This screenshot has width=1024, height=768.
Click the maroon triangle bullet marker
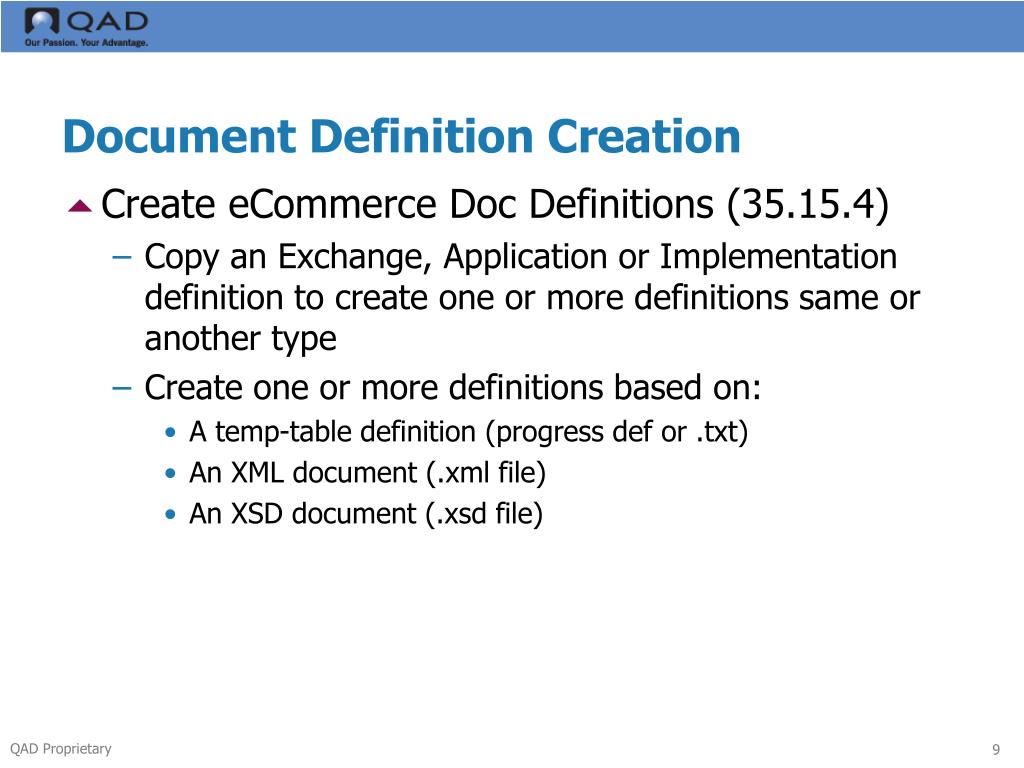point(80,206)
